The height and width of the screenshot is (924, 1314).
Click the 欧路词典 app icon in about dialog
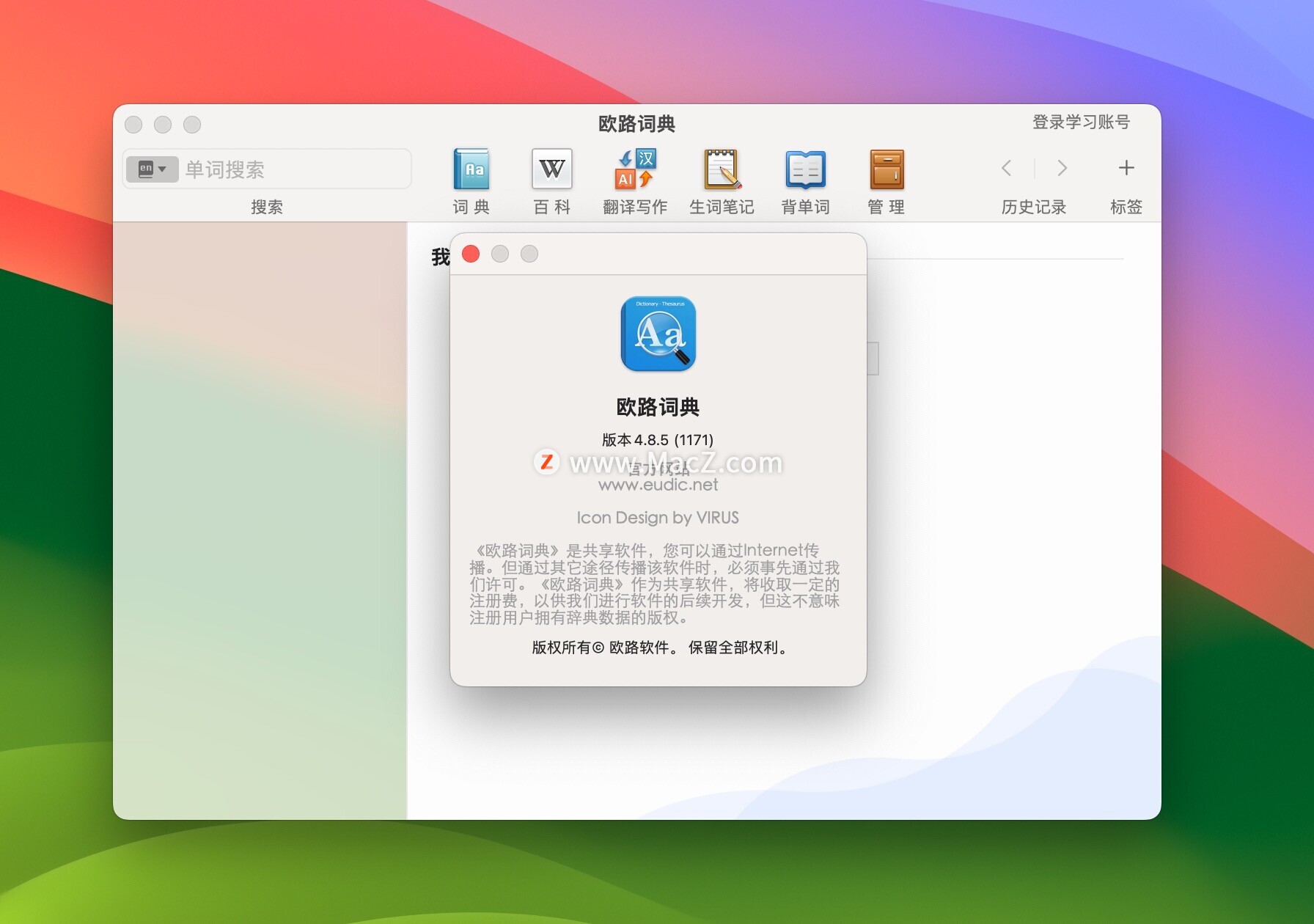658,334
